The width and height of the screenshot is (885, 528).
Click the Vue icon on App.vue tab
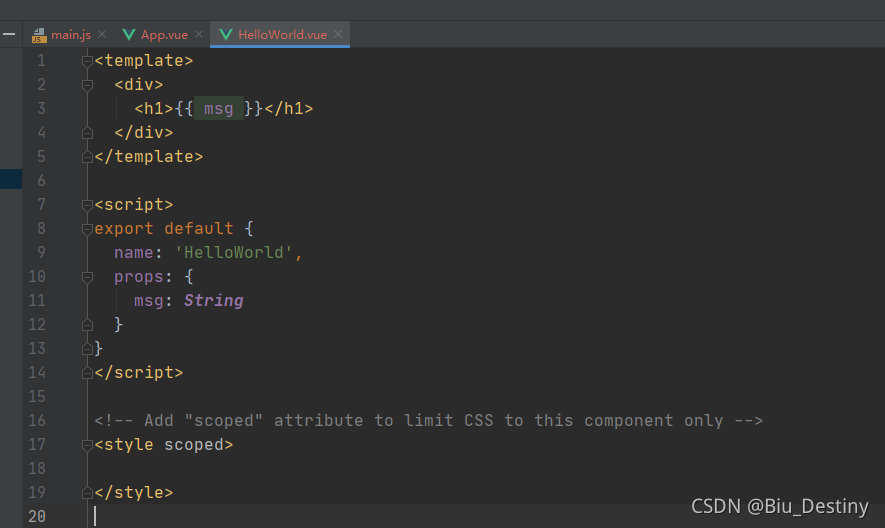[x=129, y=34]
